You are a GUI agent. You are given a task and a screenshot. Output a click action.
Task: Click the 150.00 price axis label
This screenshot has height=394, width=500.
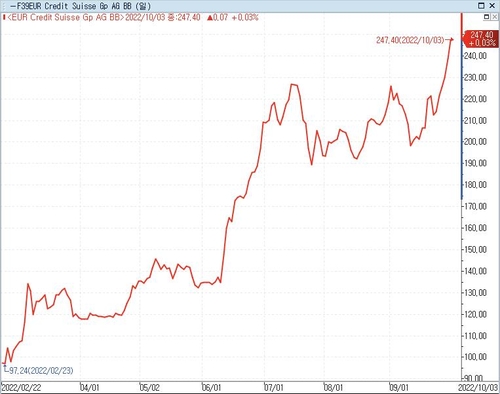point(475,249)
